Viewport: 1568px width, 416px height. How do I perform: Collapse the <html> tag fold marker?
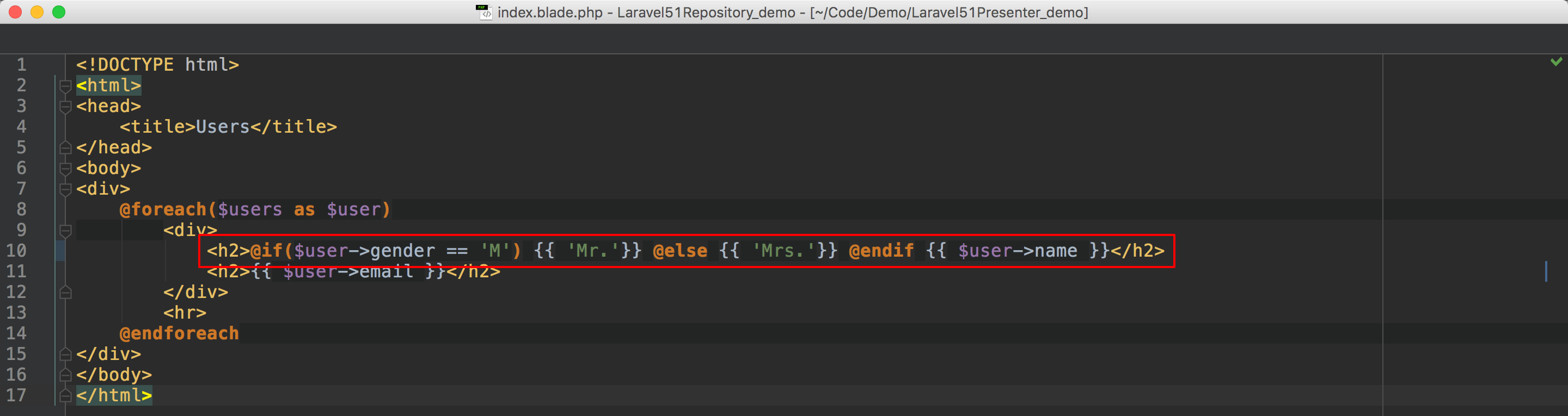click(x=66, y=86)
